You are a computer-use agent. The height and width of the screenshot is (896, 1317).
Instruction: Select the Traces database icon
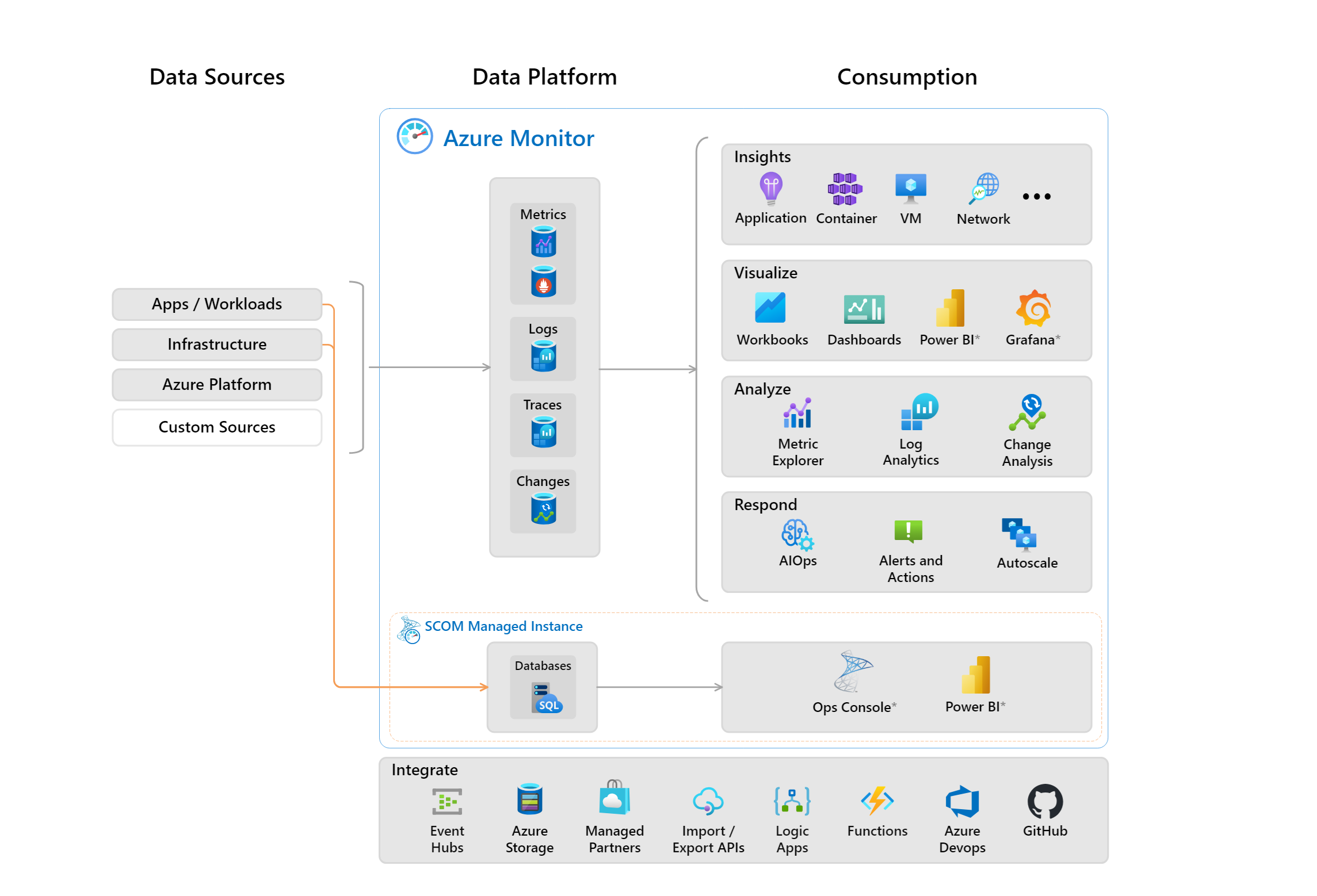(x=543, y=431)
